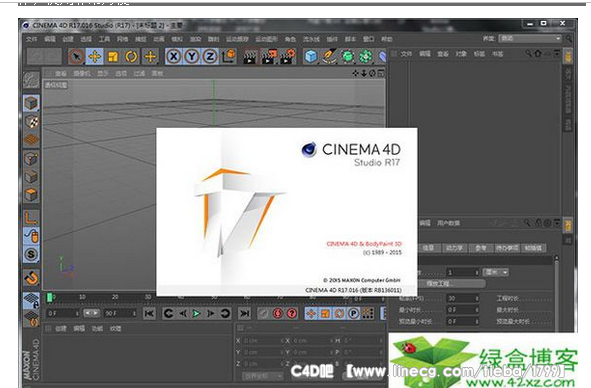Click the Make Editable icon in left sidebar
This screenshot has width=591, height=388.
31,80
